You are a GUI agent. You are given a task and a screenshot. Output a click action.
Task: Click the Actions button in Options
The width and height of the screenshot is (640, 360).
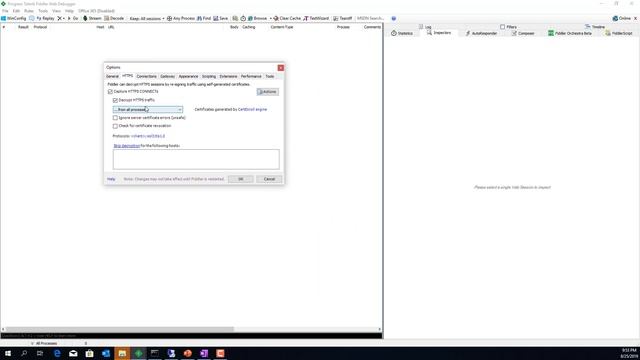click(268, 92)
